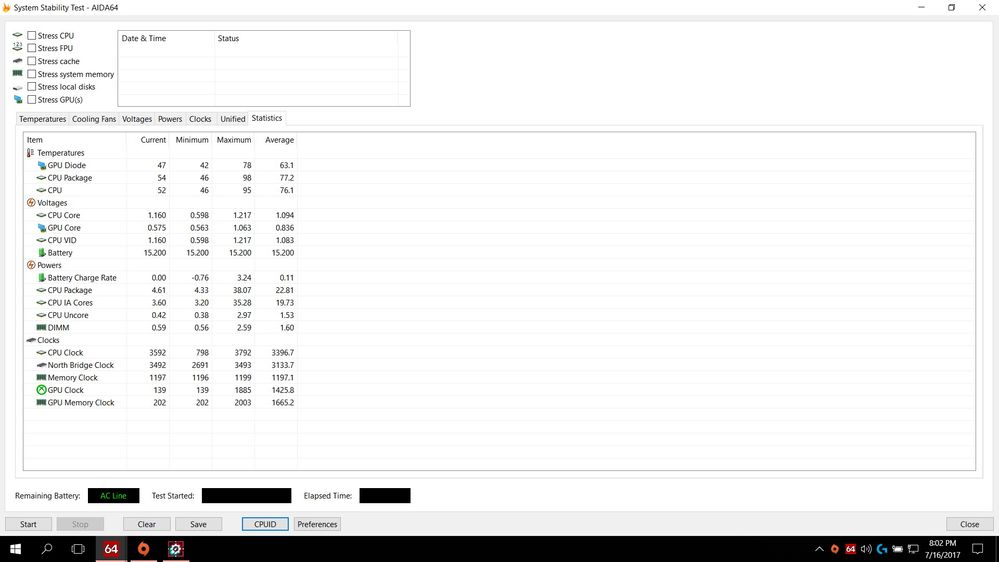This screenshot has height=562, width=999.
Task: Click the Stress CPU chip icon
Action: pos(17,35)
